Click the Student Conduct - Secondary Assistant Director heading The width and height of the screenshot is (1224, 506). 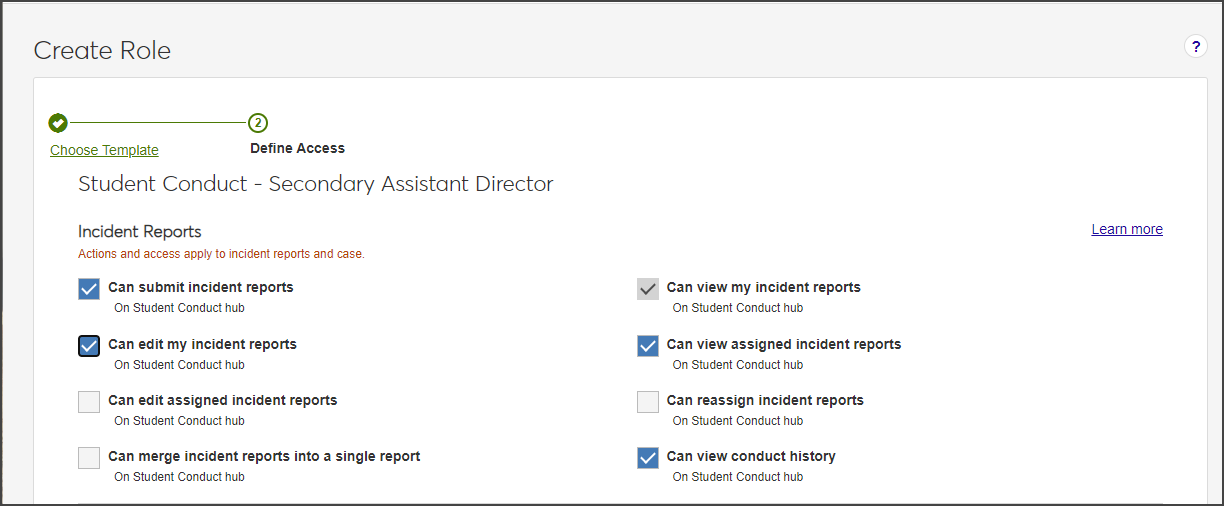point(315,184)
